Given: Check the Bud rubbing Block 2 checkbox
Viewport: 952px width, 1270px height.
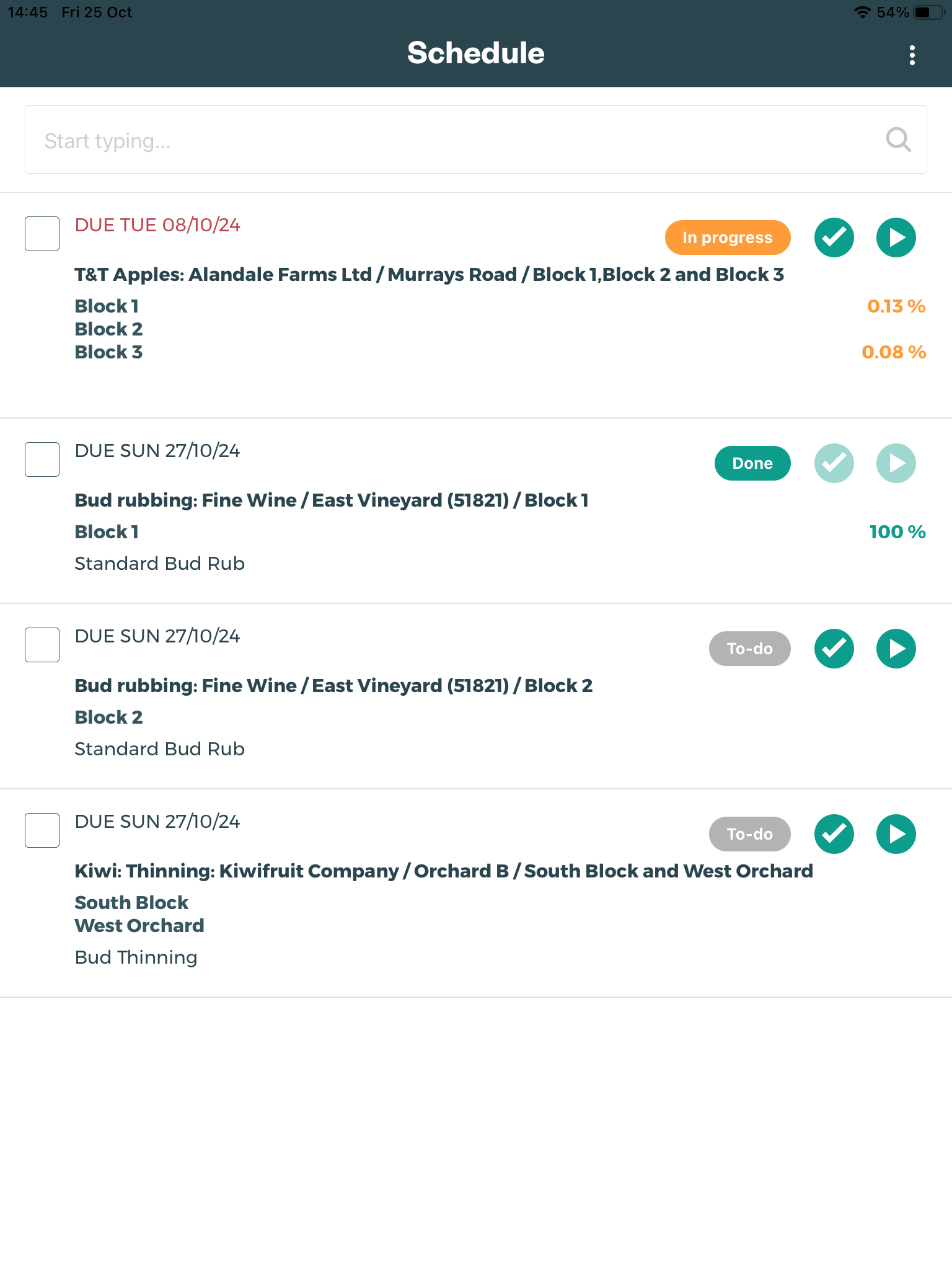Looking at the screenshot, I should pyautogui.click(x=42, y=645).
